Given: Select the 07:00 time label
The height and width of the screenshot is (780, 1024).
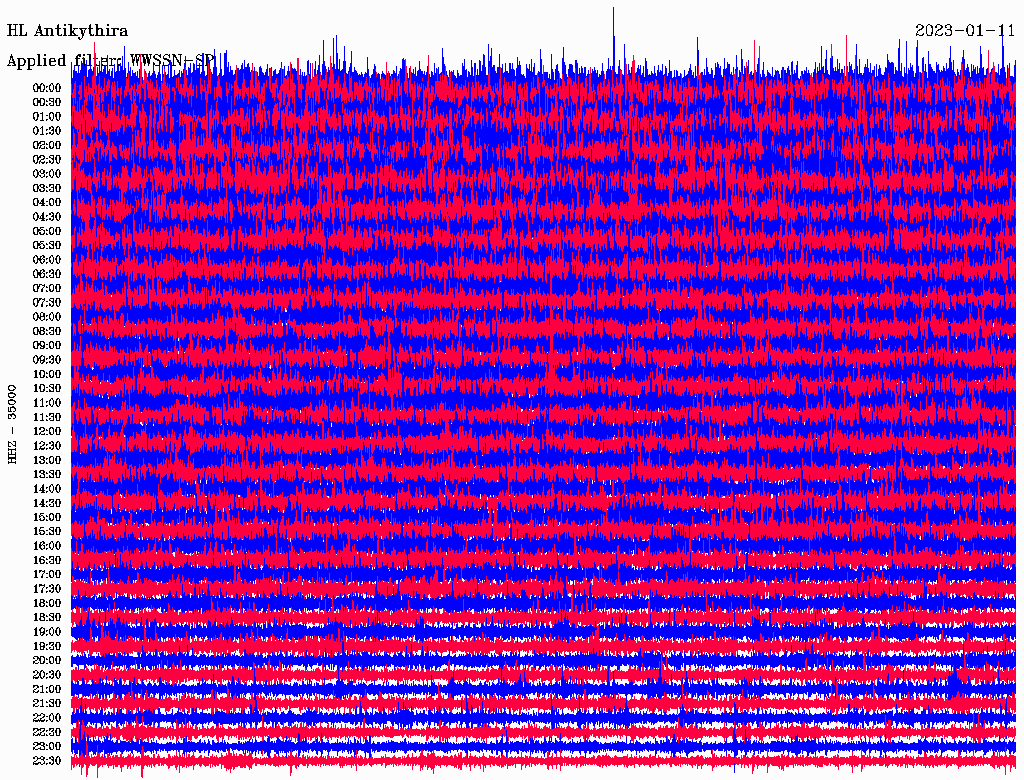Looking at the screenshot, I should [x=47, y=288].
